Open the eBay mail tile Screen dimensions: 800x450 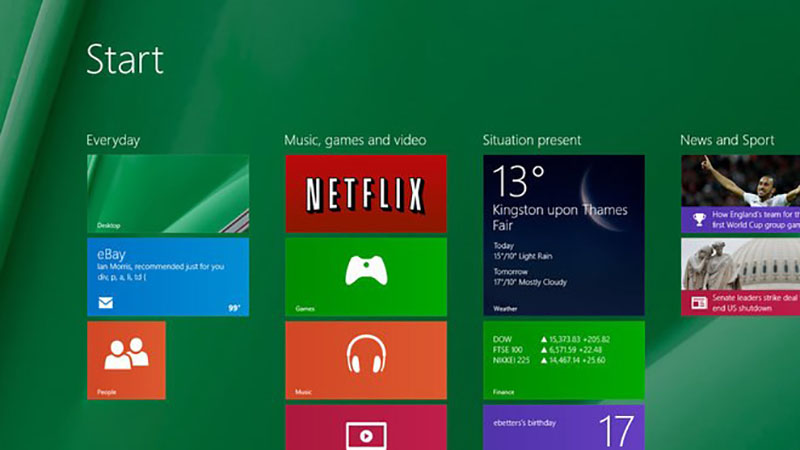168,277
